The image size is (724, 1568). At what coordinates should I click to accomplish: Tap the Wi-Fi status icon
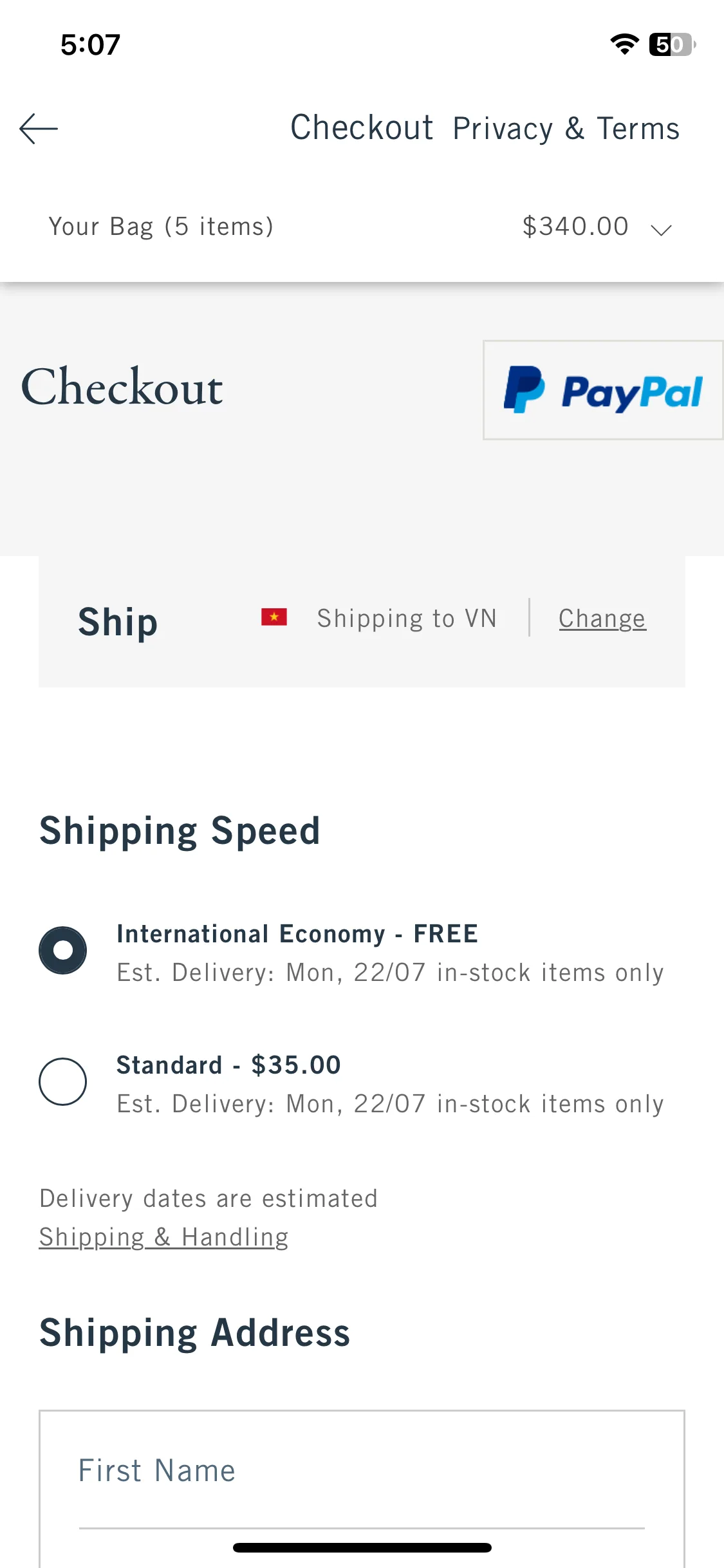[624, 44]
